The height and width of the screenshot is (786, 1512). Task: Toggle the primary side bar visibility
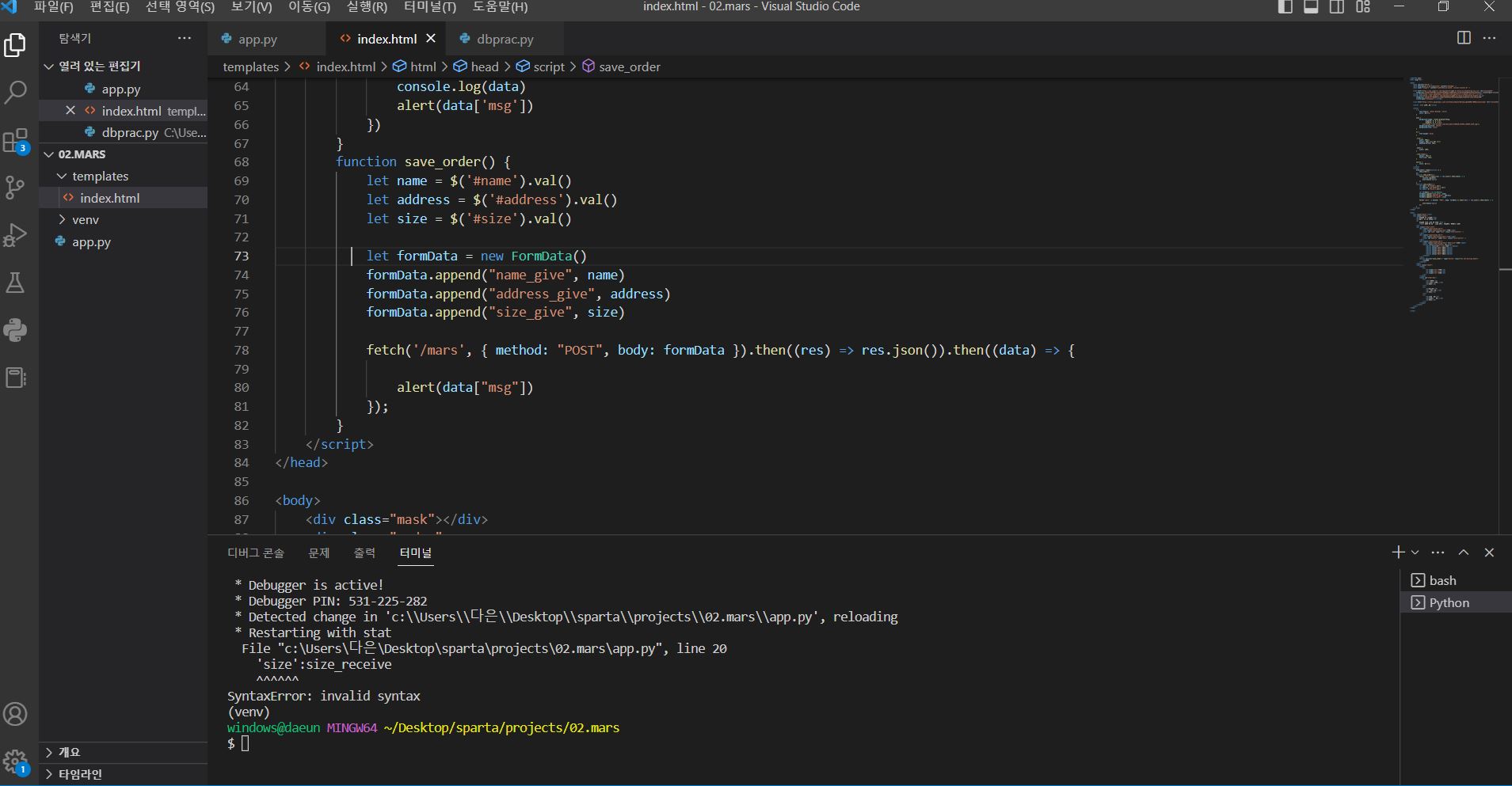(1285, 7)
